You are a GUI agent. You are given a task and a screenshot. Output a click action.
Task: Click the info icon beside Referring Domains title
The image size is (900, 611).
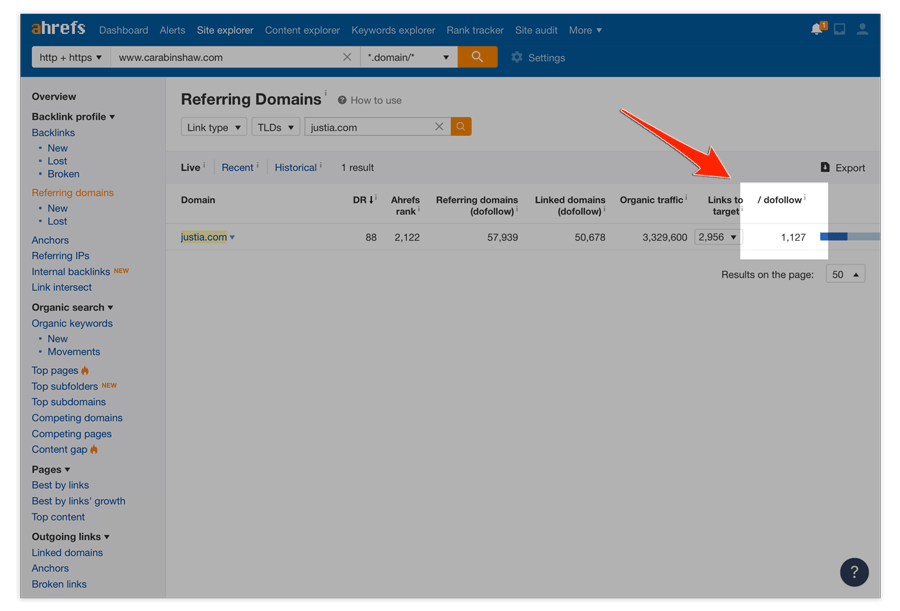click(325, 92)
